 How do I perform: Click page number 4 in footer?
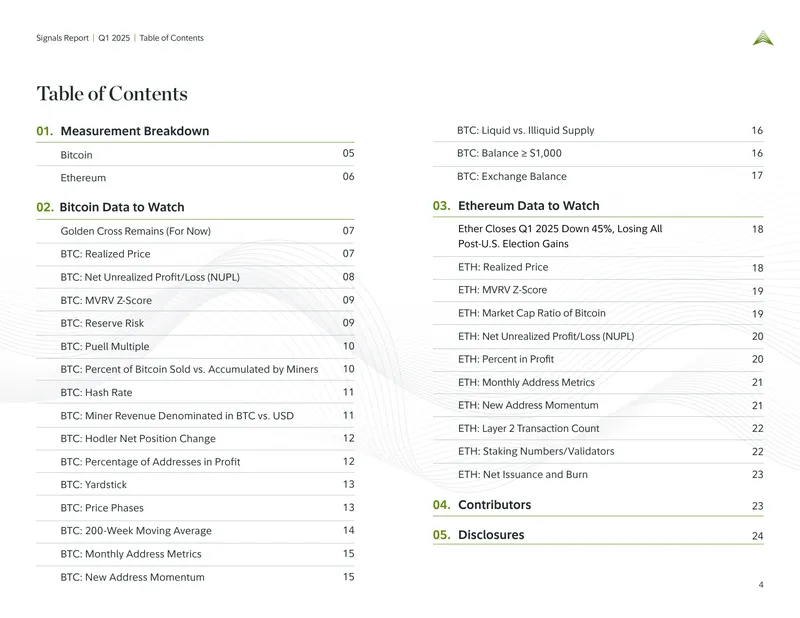[x=761, y=585]
